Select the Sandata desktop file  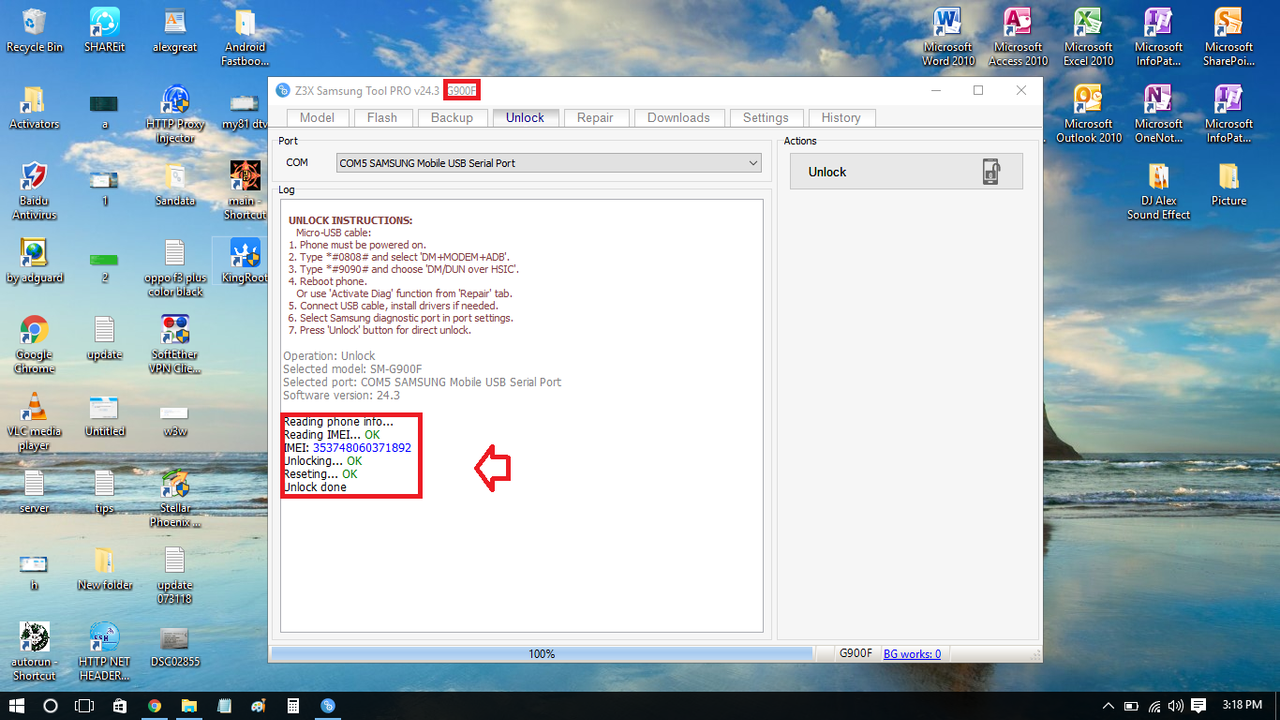click(x=175, y=184)
